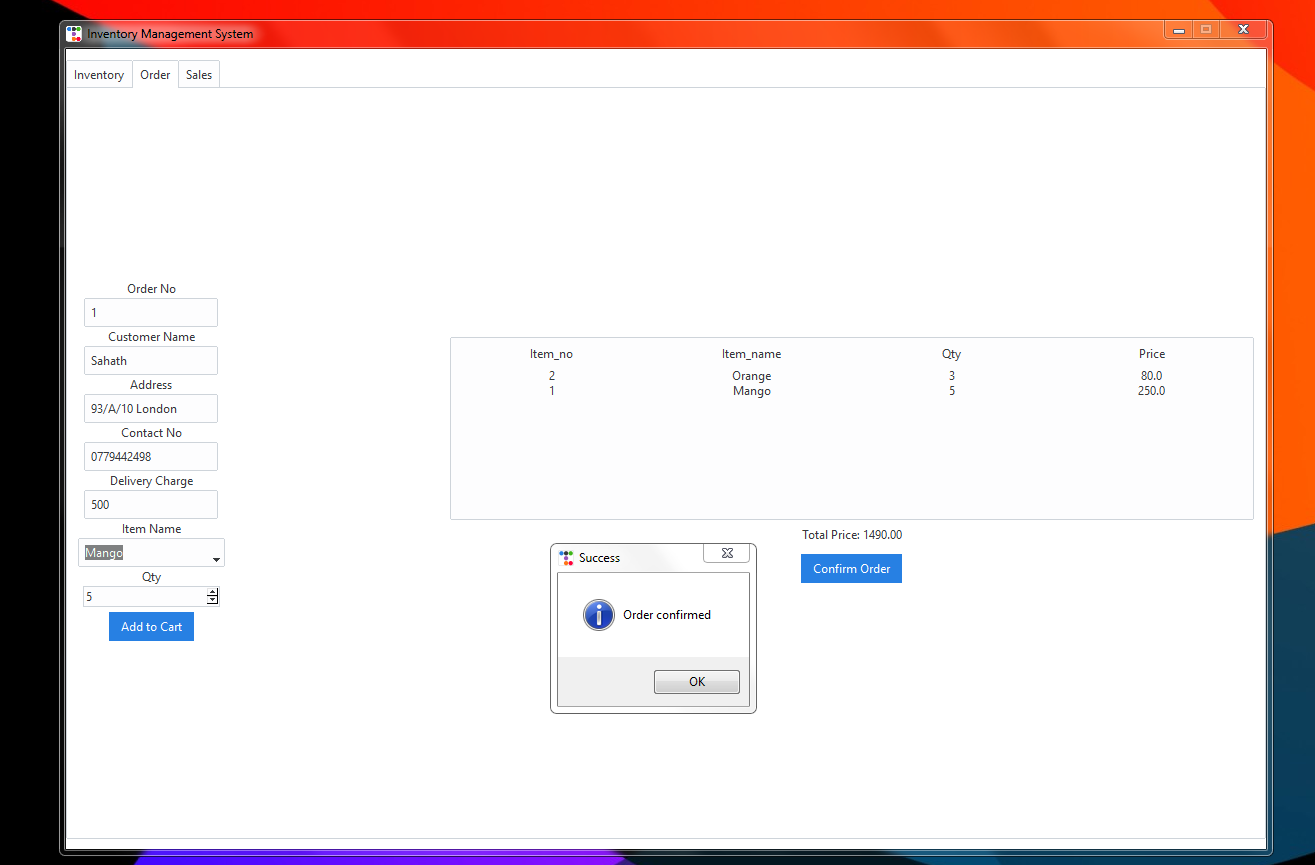Image resolution: width=1315 pixels, height=865 pixels.
Task: Click the blue information icon in dialog
Action: pos(599,615)
